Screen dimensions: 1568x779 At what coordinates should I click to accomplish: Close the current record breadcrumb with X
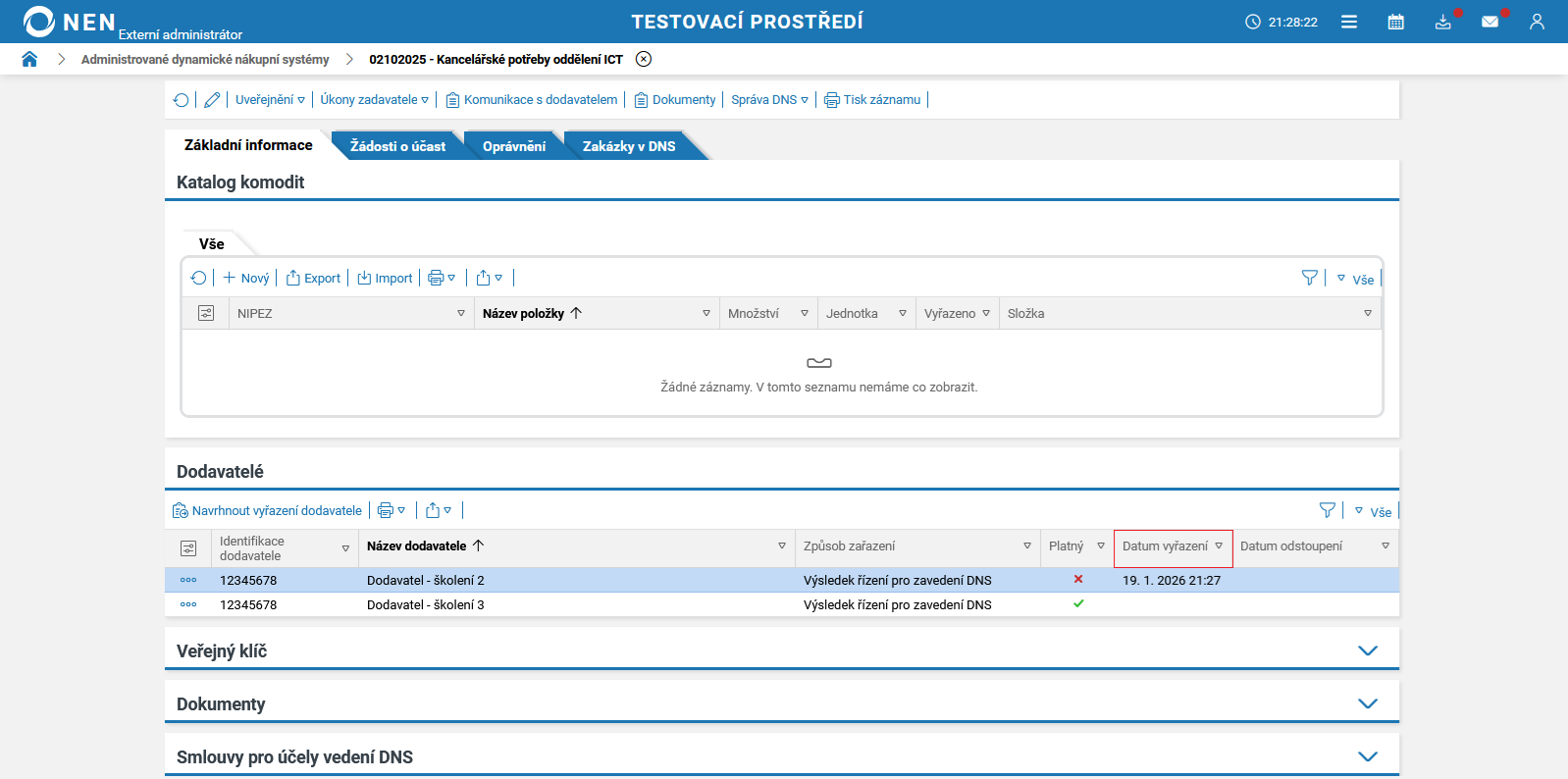tap(644, 59)
